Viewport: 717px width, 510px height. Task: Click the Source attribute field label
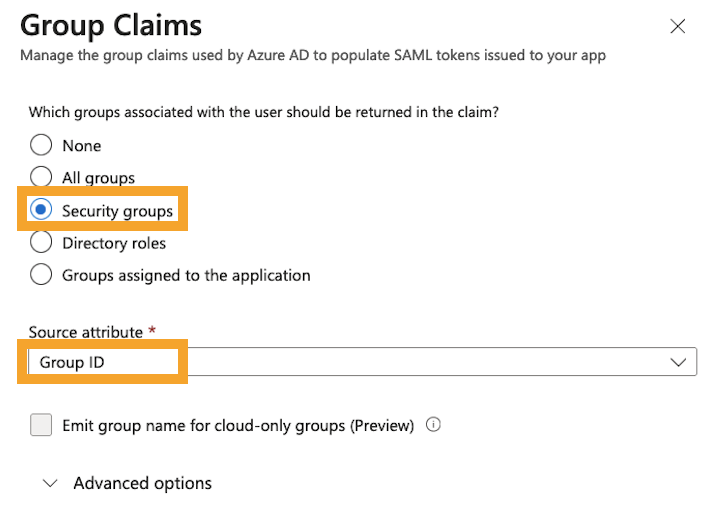[x=86, y=332]
